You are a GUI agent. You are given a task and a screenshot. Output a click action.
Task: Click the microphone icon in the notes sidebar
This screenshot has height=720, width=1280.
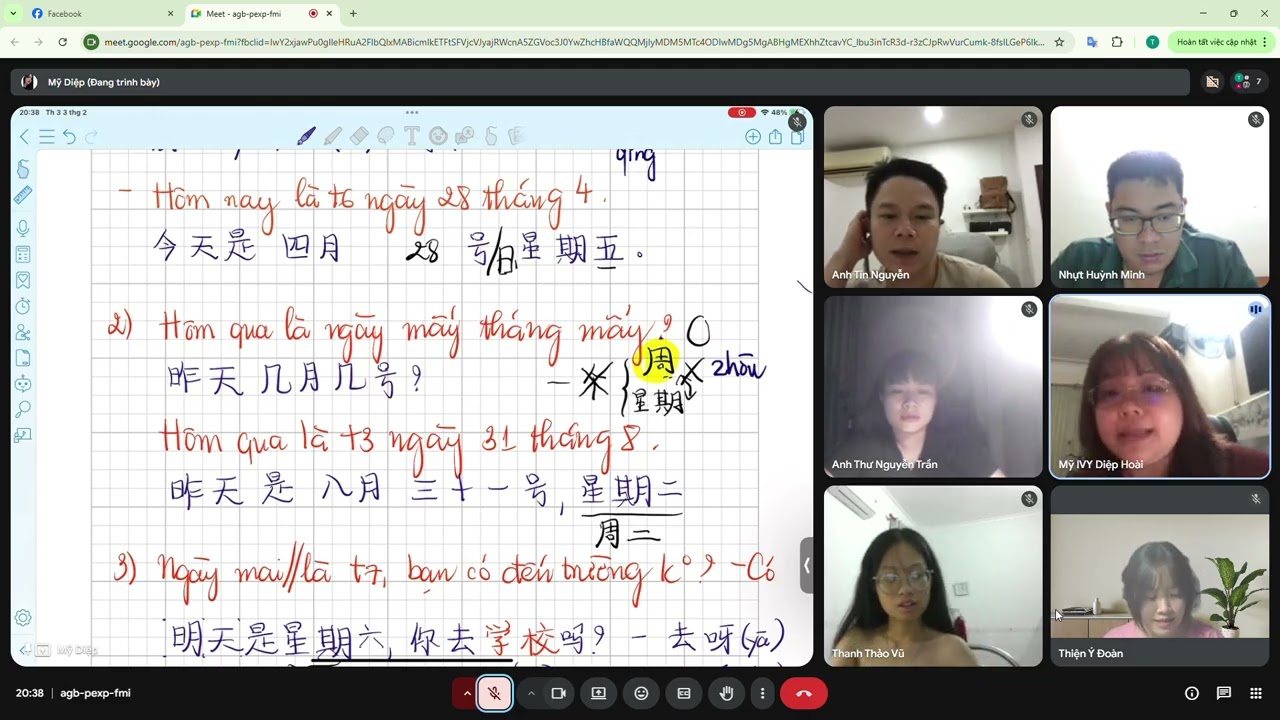point(23,228)
